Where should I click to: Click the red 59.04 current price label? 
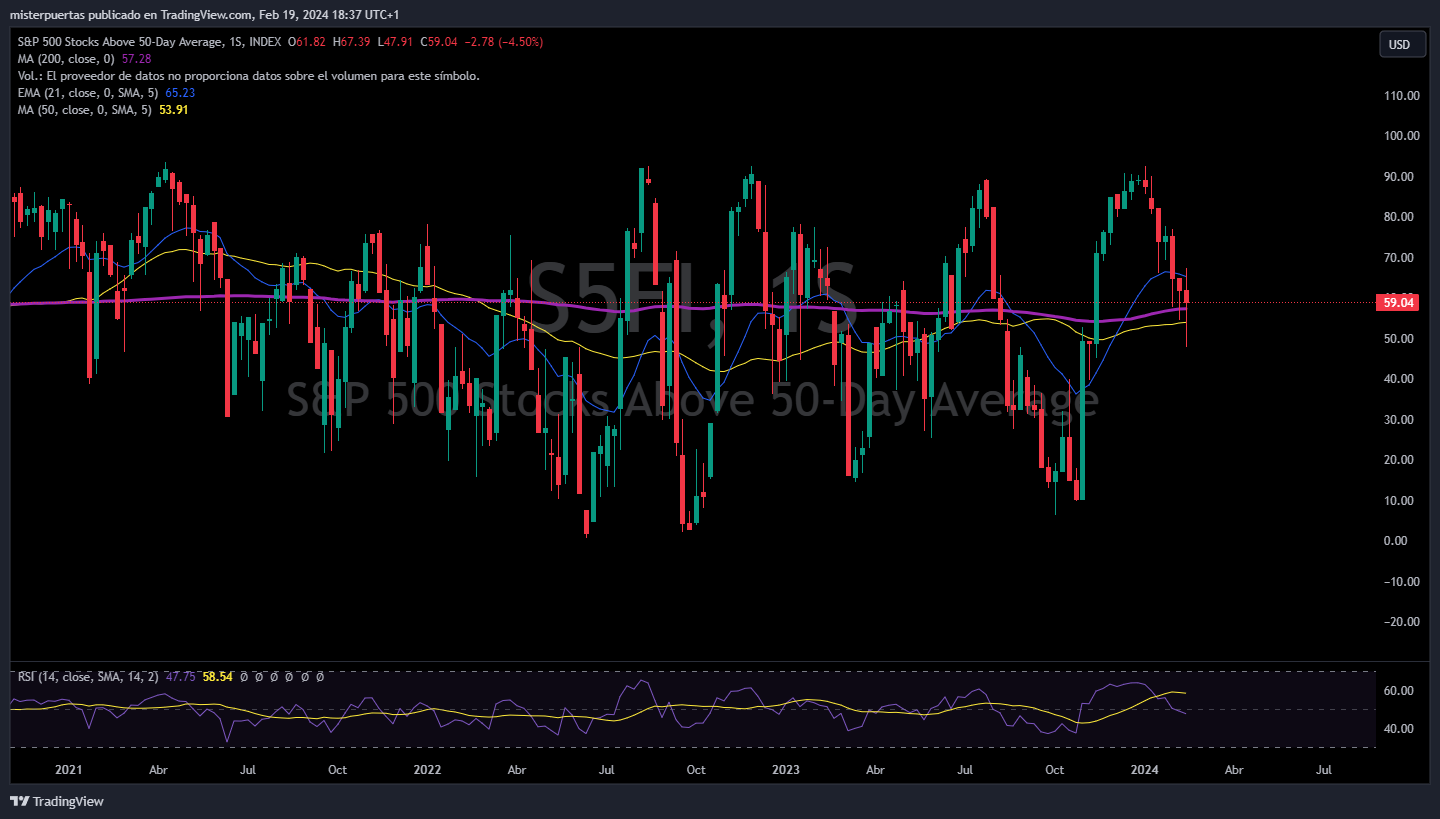(x=1399, y=302)
